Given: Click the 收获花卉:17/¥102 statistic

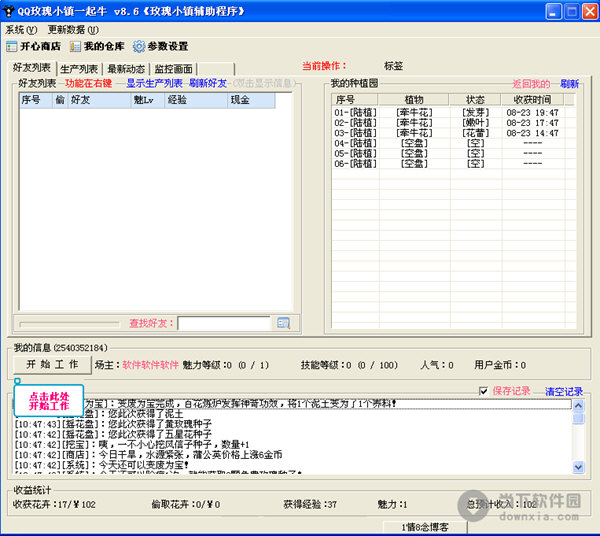Looking at the screenshot, I should tap(54, 504).
